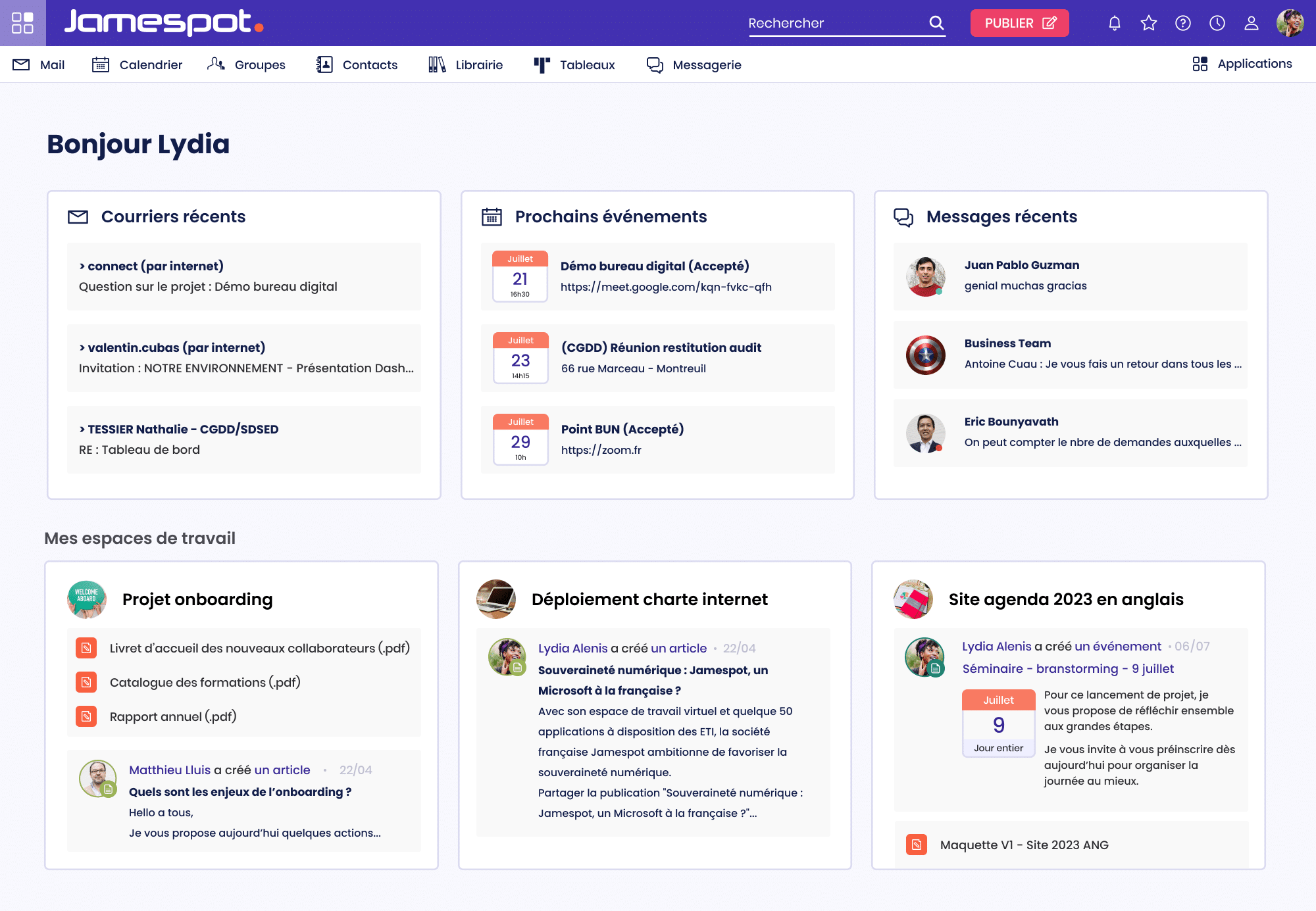Click Projet onboarding Welcome Aboard icon

click(87, 599)
